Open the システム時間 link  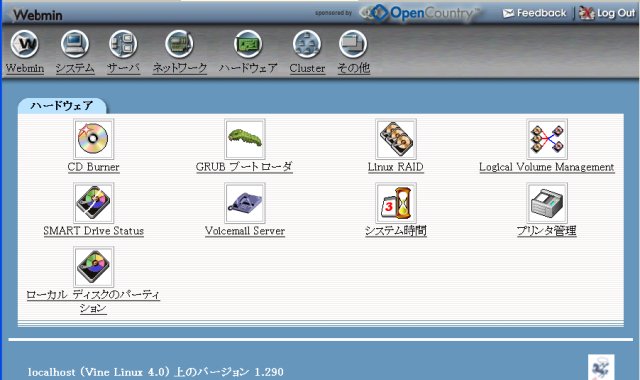(396, 231)
